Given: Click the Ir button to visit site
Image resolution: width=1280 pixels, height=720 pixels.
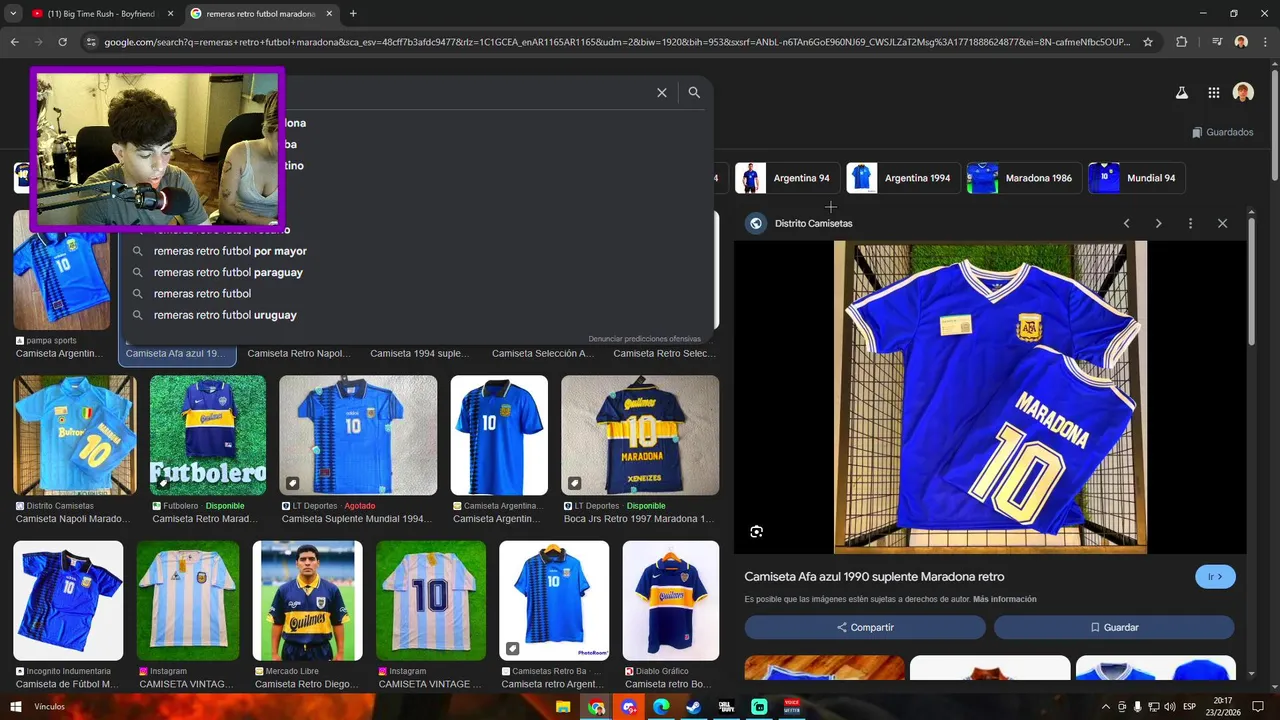Looking at the screenshot, I should 1215,577.
